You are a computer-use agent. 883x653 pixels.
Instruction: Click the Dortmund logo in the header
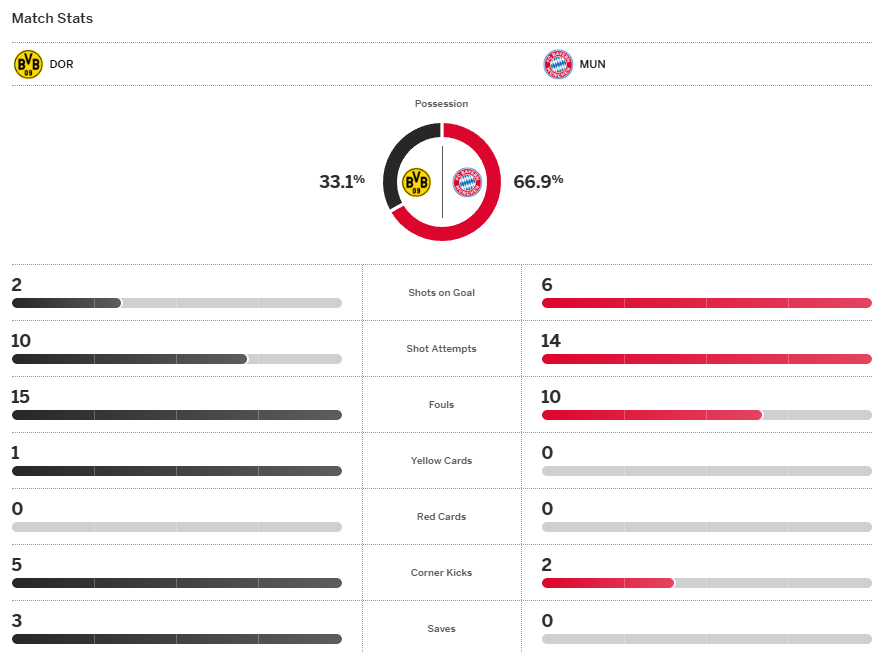tap(28, 65)
